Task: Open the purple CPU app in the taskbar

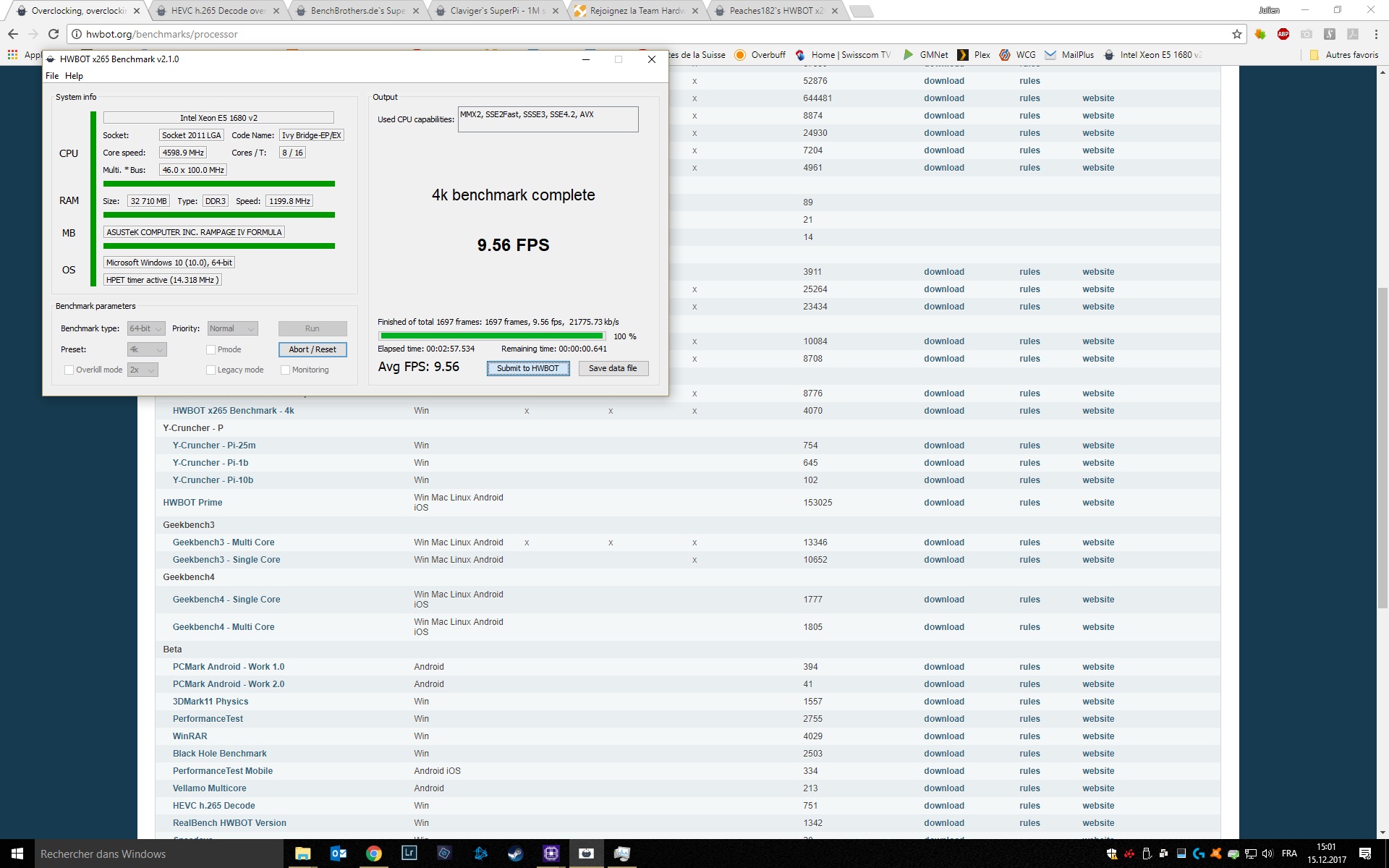Action: click(551, 854)
